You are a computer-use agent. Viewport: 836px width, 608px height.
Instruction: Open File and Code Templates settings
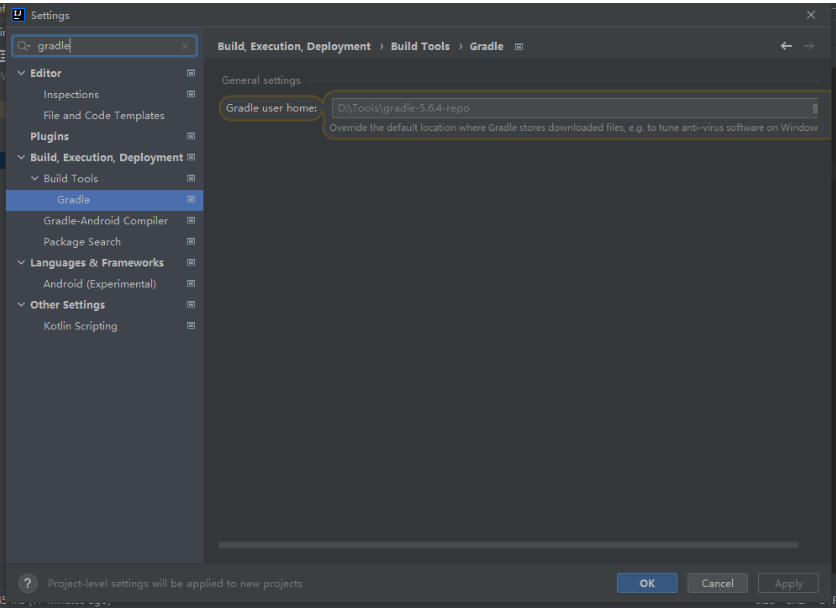pyautogui.click(x=104, y=116)
